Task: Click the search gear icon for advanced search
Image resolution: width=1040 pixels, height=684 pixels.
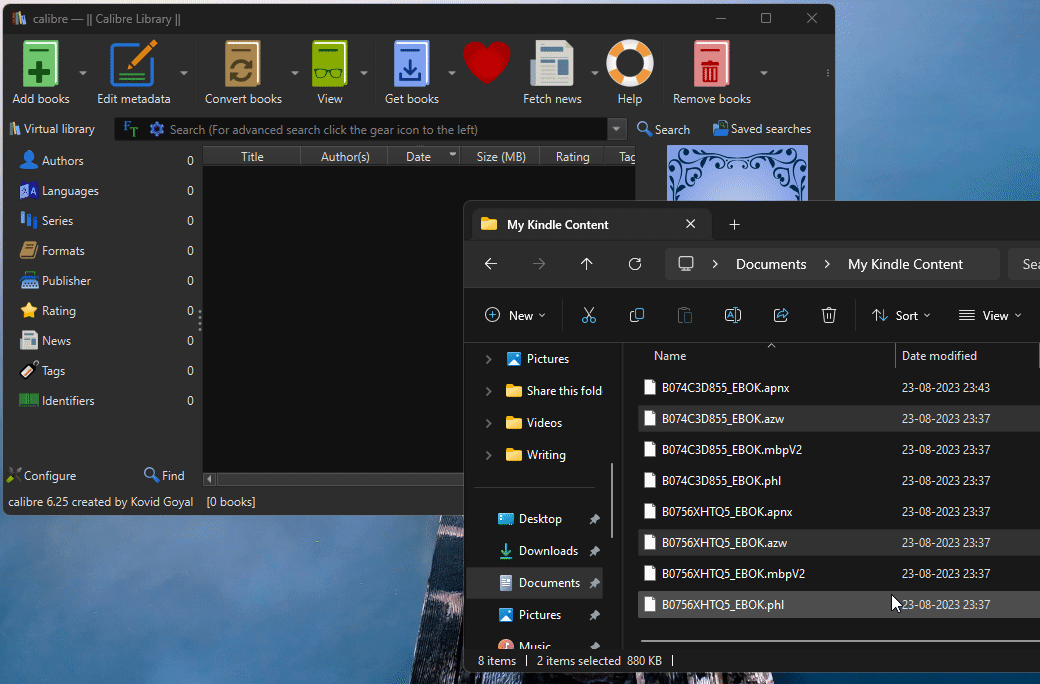Action: (x=156, y=129)
